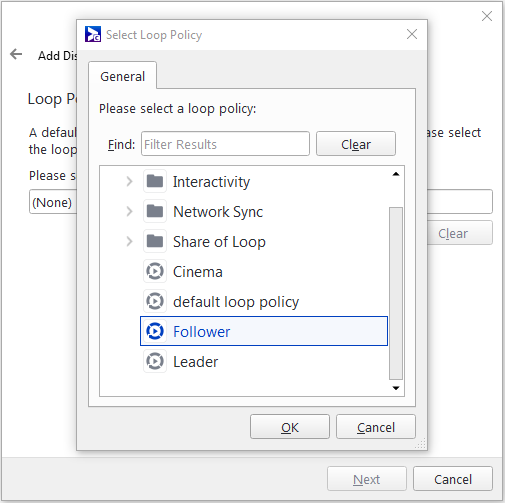Image resolution: width=505 pixels, height=503 pixels.
Task: Click the list scrollbar down arrow
Action: pyautogui.click(x=396, y=388)
